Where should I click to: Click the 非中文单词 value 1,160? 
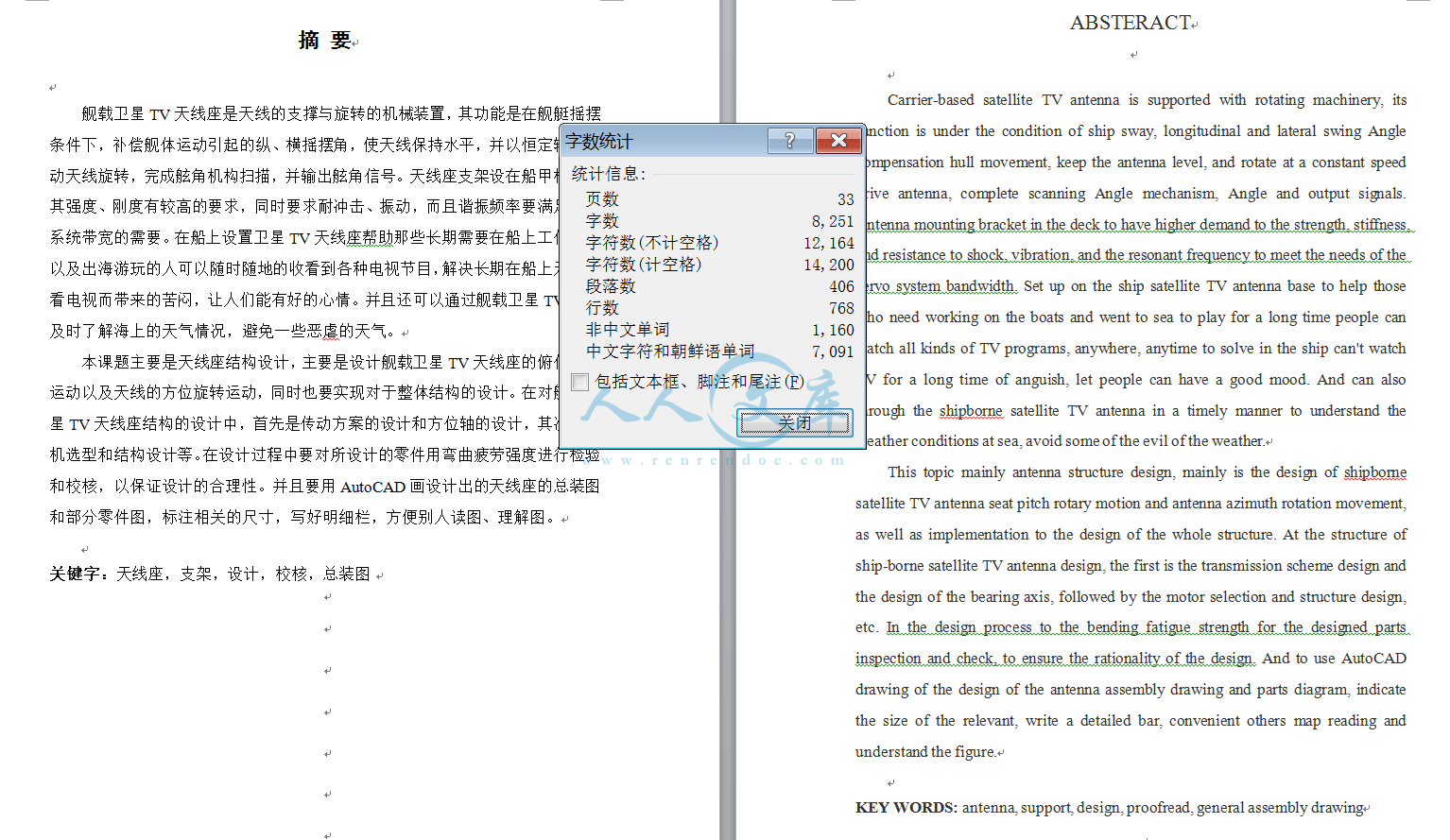tap(832, 330)
